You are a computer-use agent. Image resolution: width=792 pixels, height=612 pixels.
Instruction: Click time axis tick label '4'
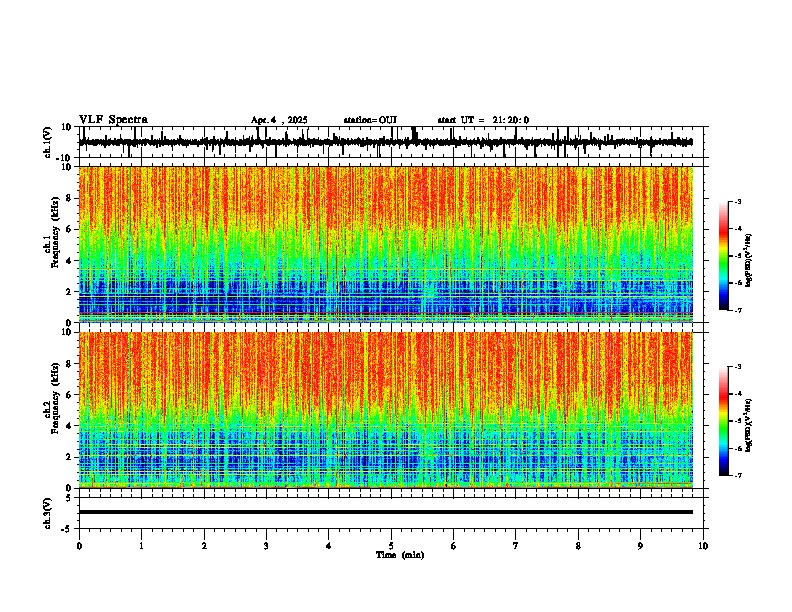328,546
